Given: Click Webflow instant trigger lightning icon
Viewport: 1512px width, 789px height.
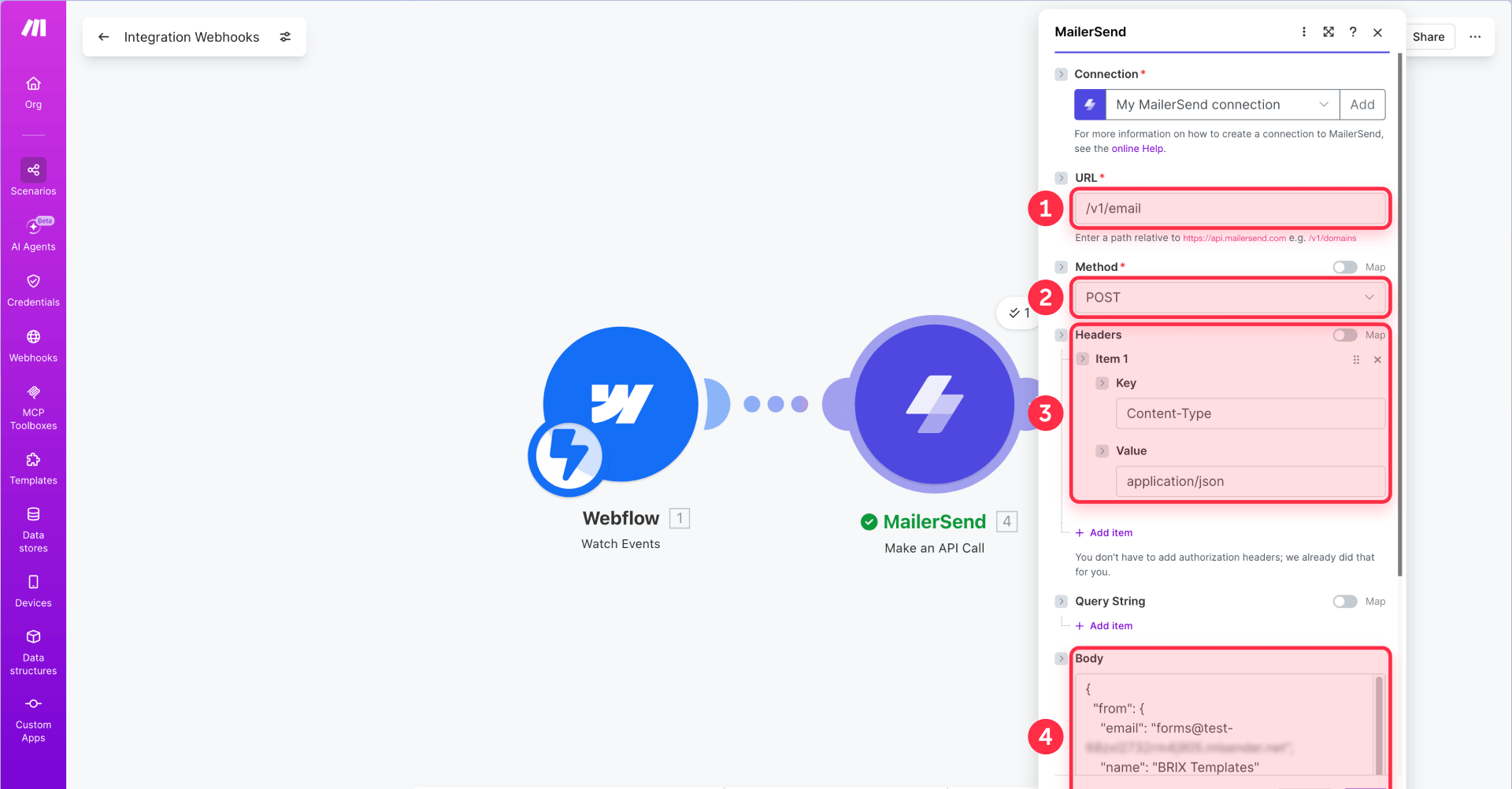Looking at the screenshot, I should 567,456.
